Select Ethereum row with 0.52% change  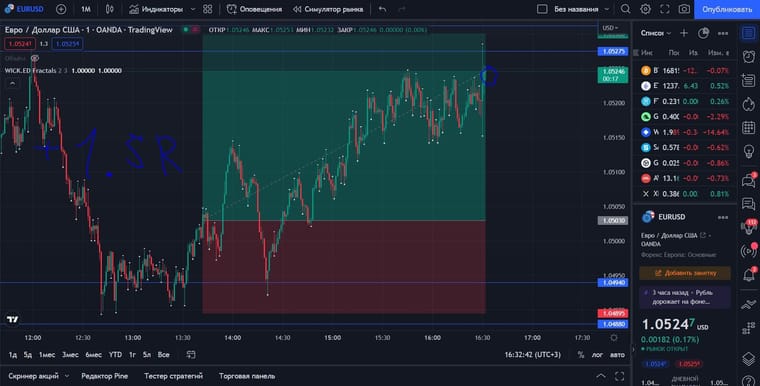pos(685,86)
